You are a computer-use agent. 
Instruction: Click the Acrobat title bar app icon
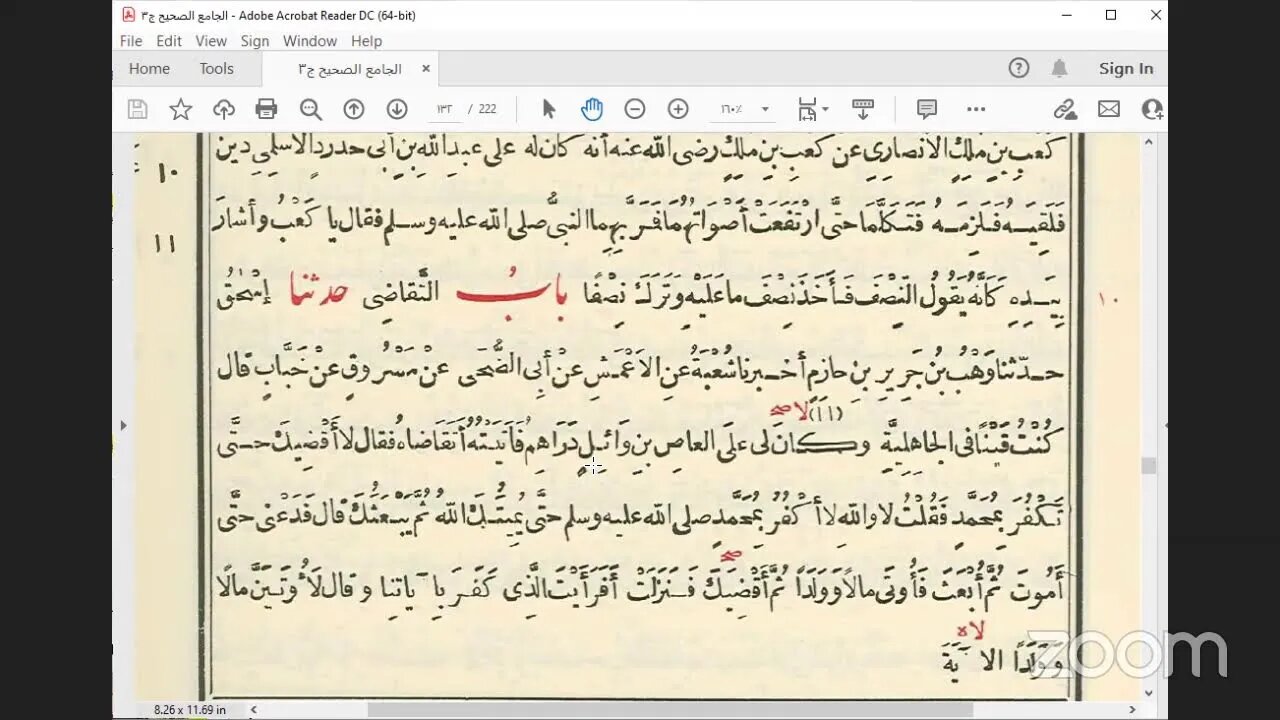tap(128, 15)
